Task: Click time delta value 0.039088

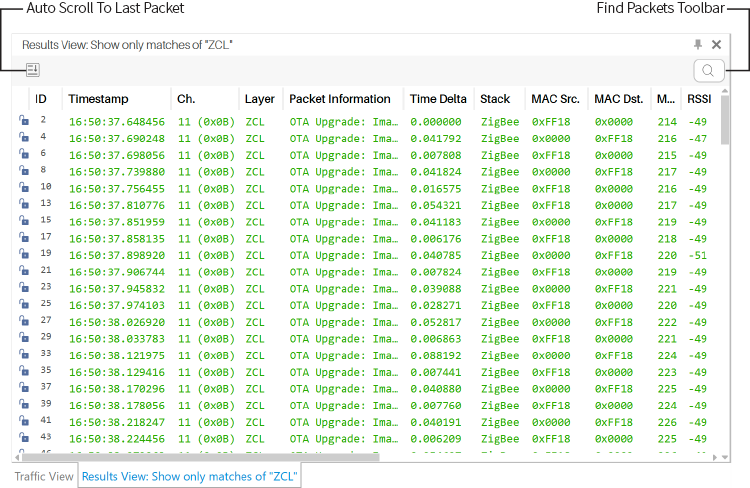Action: (436, 289)
